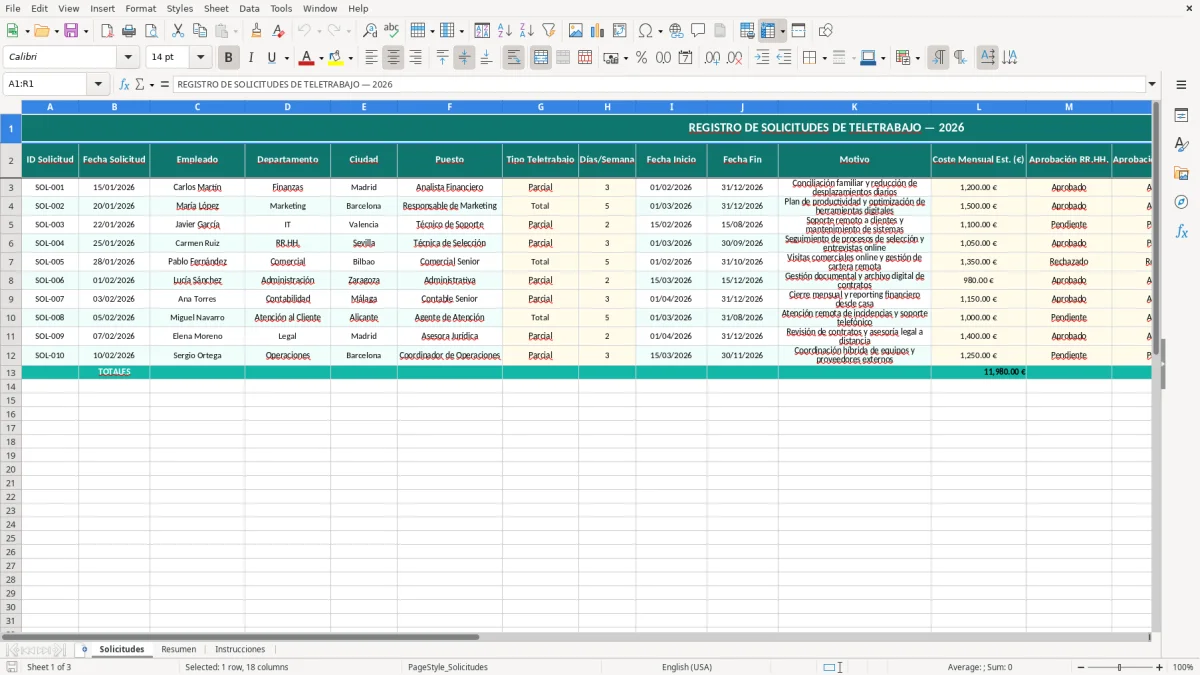Screen dimensions: 1200x675
Task: Click the Zoom Out minus button
Action: tap(1081, 667)
